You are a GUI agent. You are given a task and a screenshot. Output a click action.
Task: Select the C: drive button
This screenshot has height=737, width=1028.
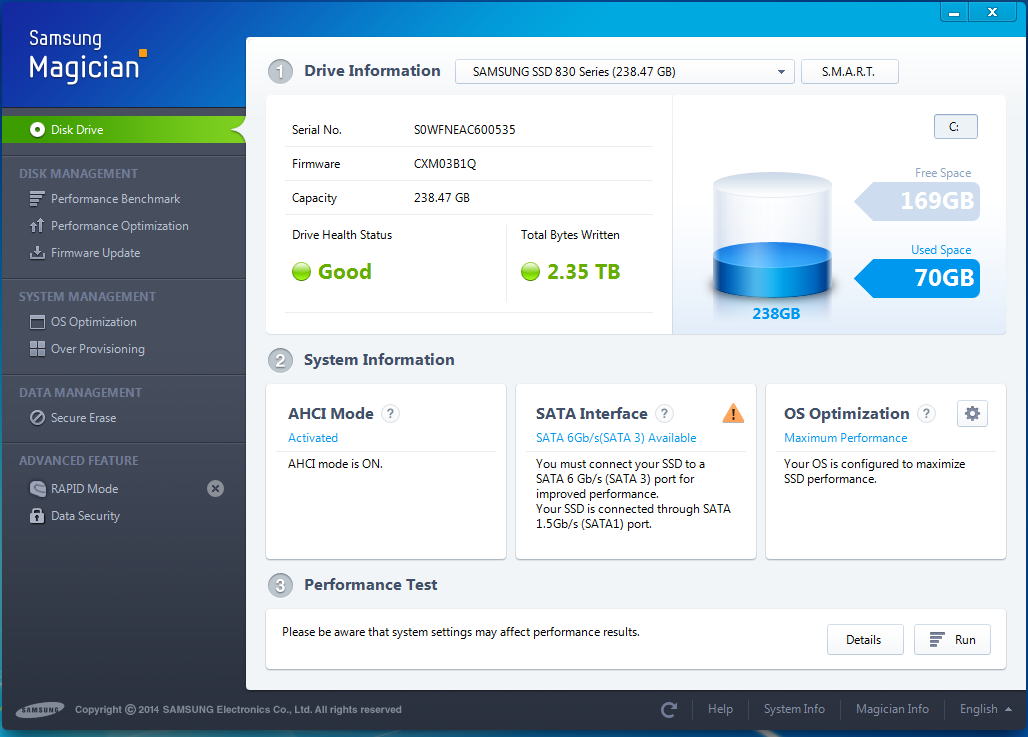tap(955, 127)
